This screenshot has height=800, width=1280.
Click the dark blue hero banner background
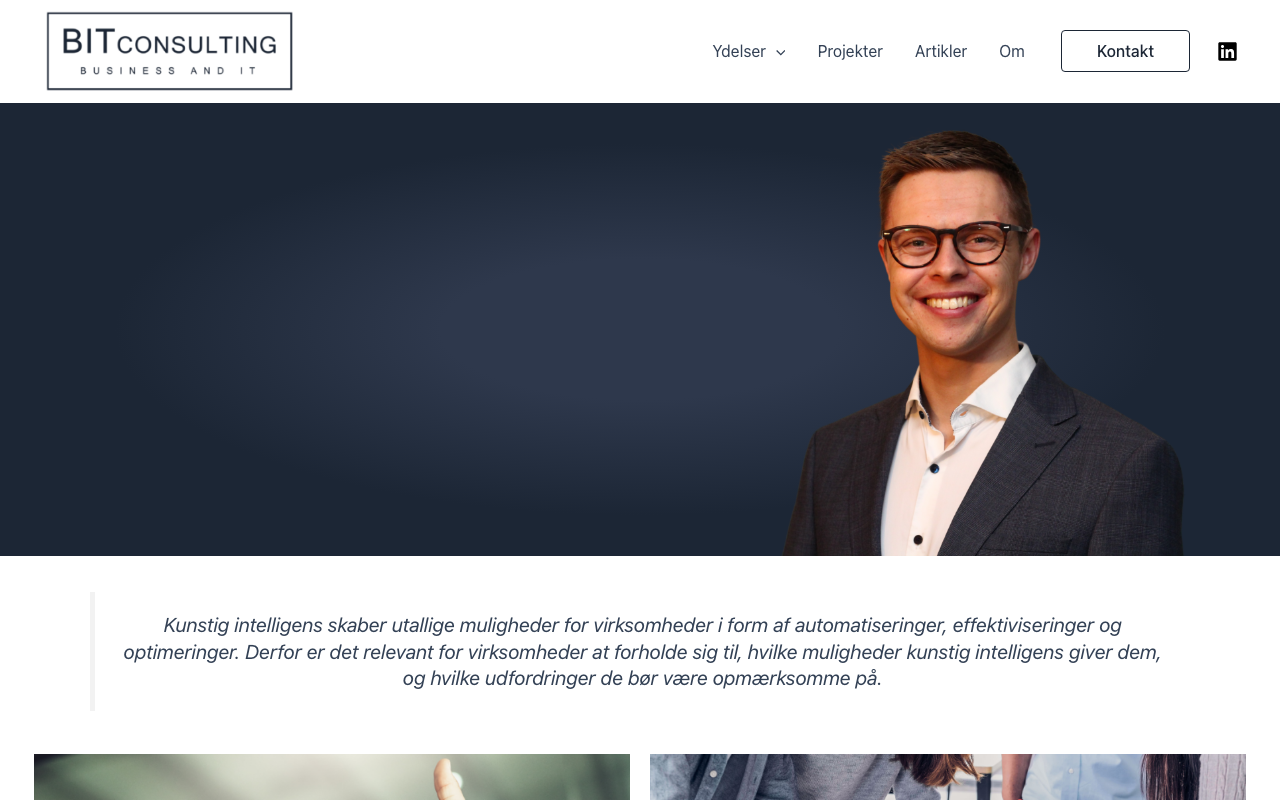[400, 330]
